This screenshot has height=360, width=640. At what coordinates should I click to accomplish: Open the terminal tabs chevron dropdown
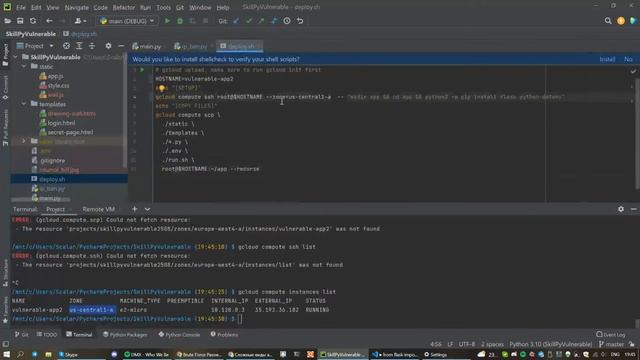coord(147,209)
